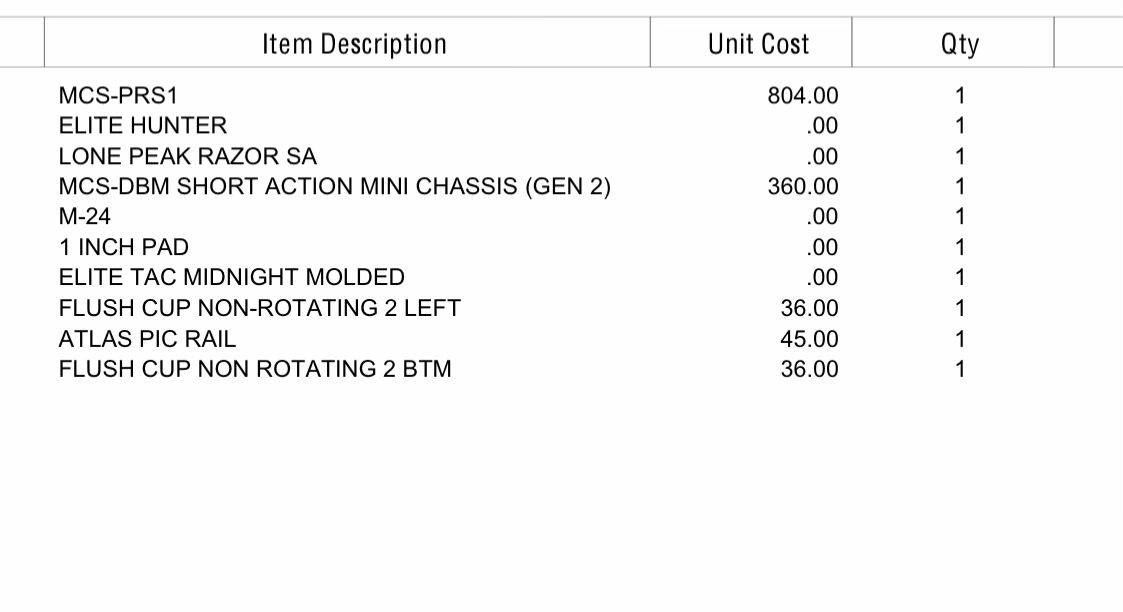
Task: Click the 45.00 unit cost value
Action: [809, 339]
